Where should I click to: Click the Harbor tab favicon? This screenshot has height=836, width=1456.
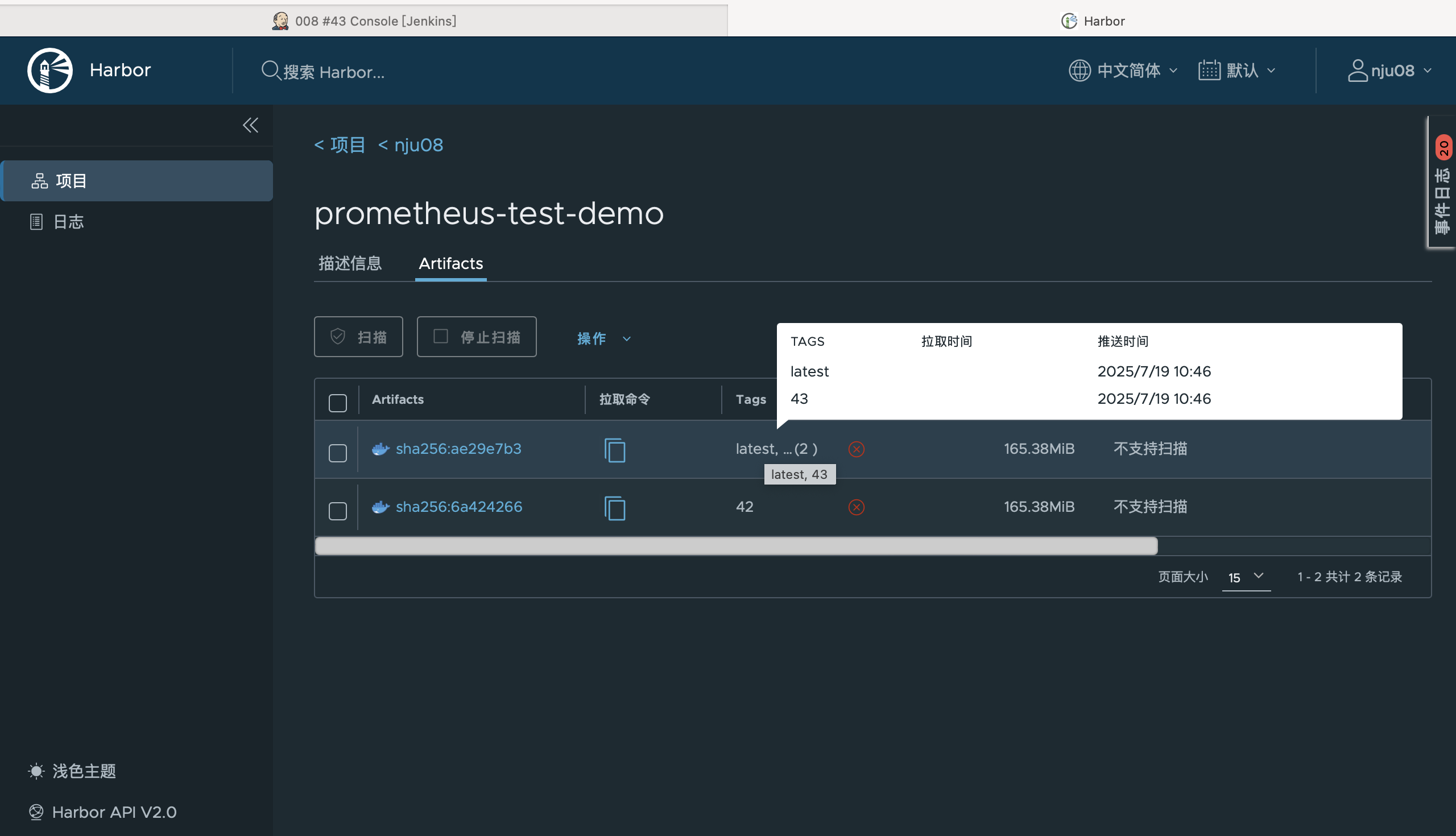pos(1069,21)
